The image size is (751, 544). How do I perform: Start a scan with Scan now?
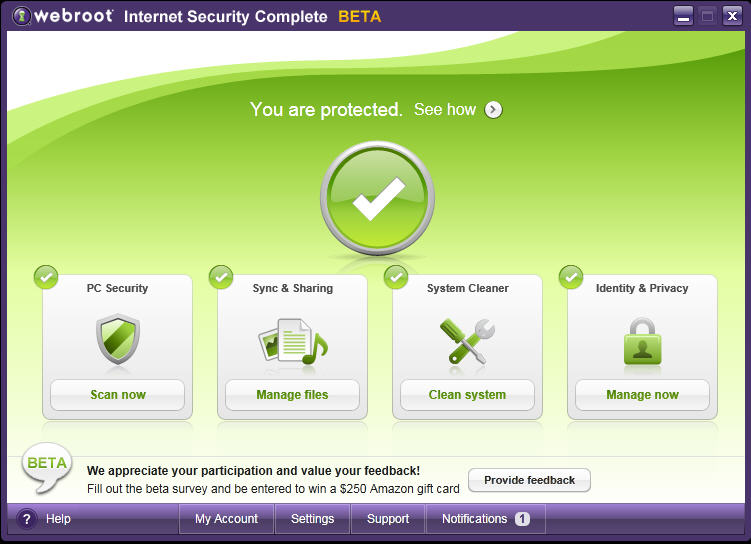118,395
